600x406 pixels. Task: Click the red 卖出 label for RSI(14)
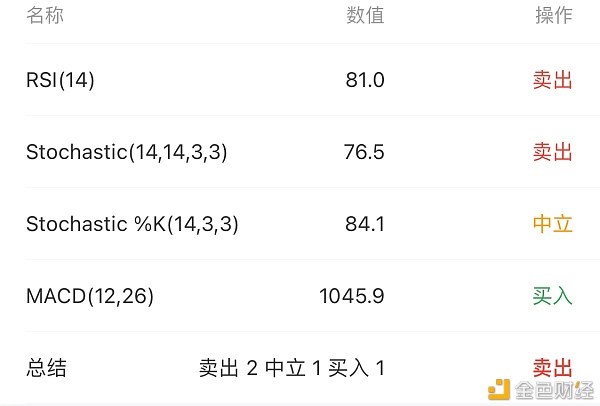pyautogui.click(x=553, y=80)
